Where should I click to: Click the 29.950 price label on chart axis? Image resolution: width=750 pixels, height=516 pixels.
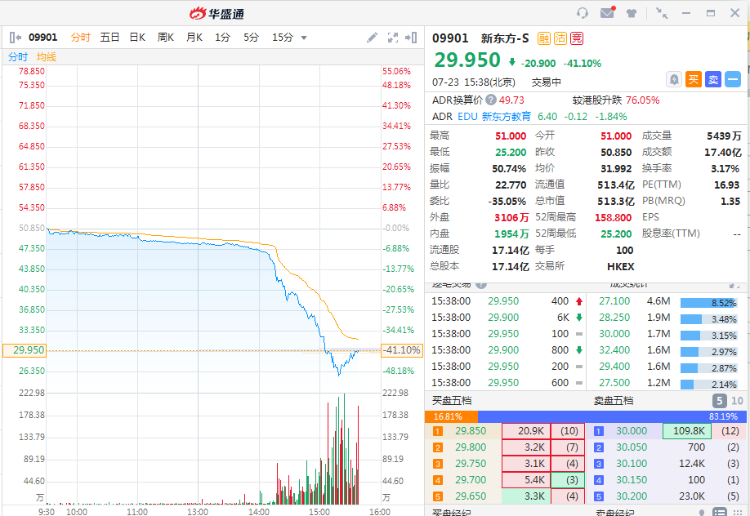pyautogui.click(x=24, y=350)
